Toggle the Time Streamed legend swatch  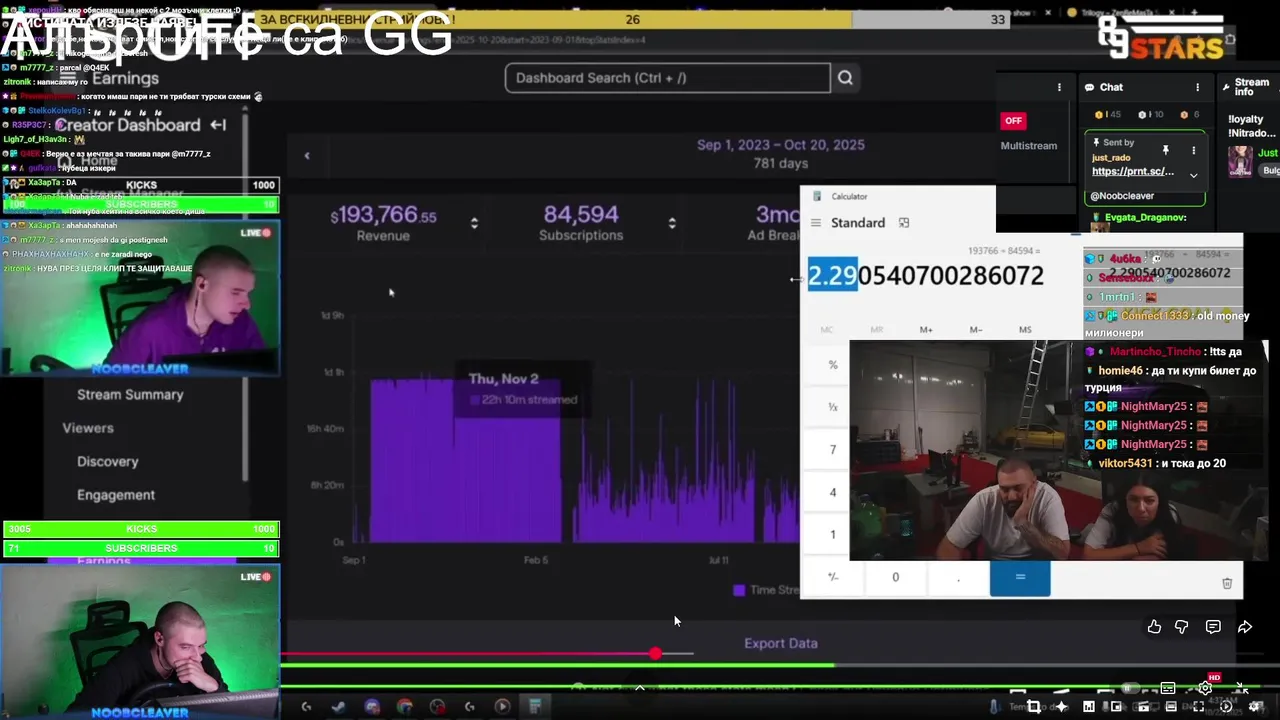(x=739, y=590)
